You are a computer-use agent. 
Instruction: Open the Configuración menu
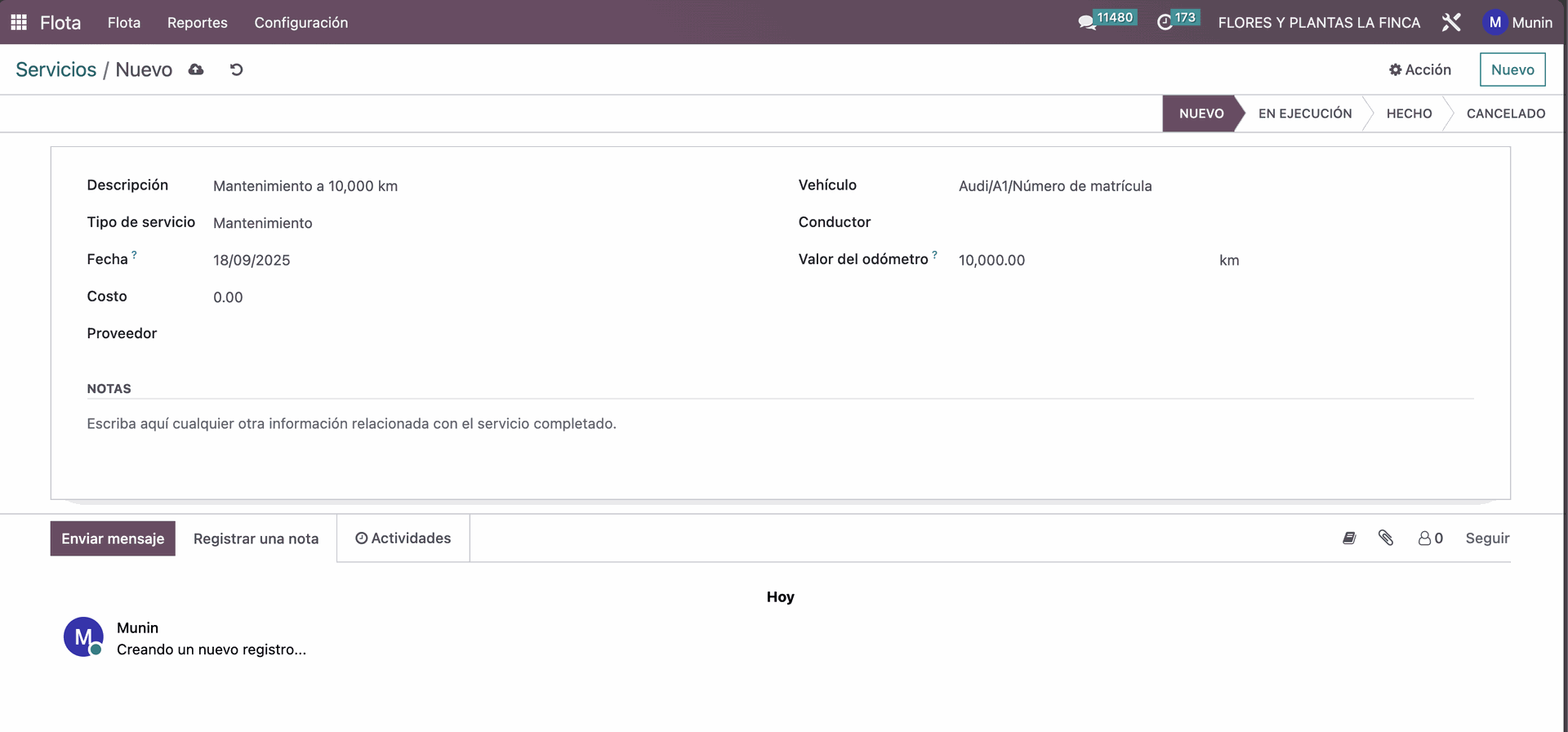point(301,23)
